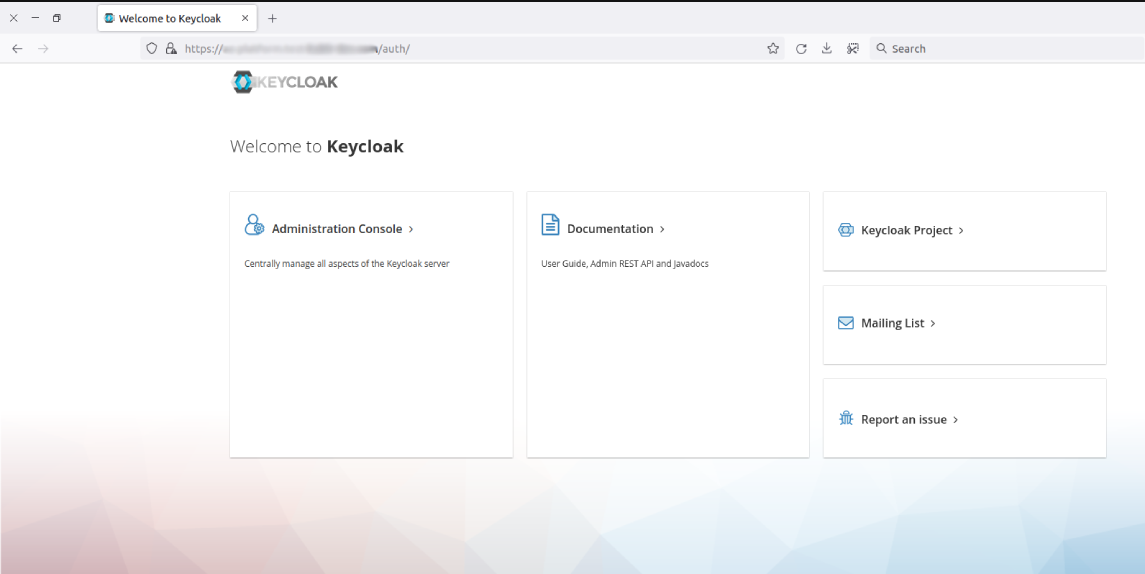
Task: Click the Administration Console user-gear icon
Action: pyautogui.click(x=254, y=225)
